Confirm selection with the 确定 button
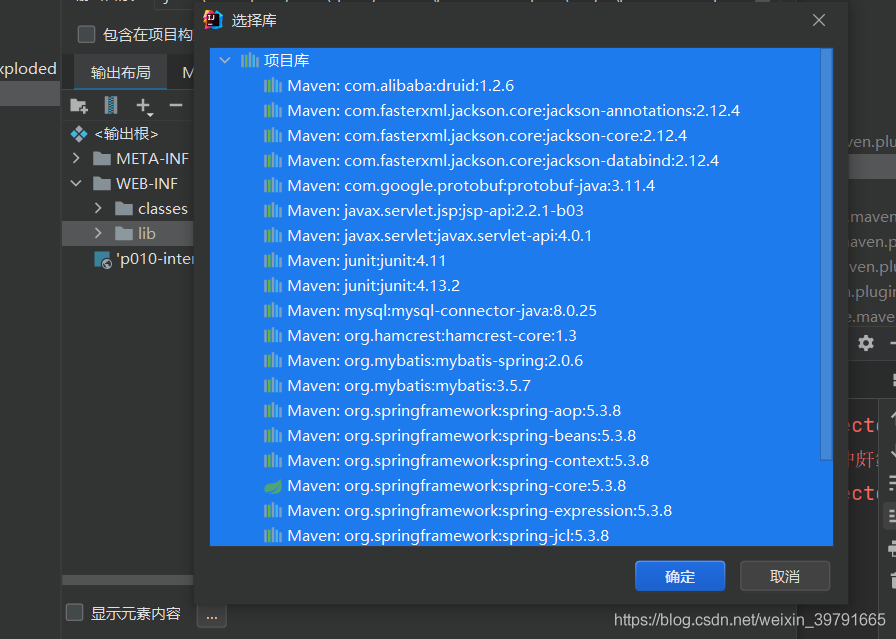This screenshot has width=896, height=639. pyautogui.click(x=680, y=576)
